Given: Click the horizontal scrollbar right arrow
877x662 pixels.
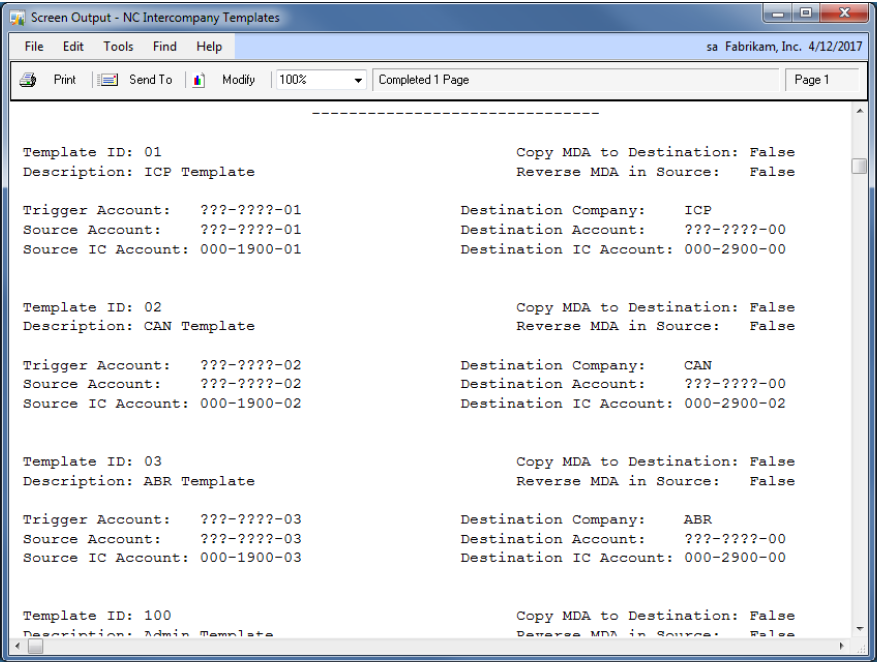Looking at the screenshot, I should 843,646.
